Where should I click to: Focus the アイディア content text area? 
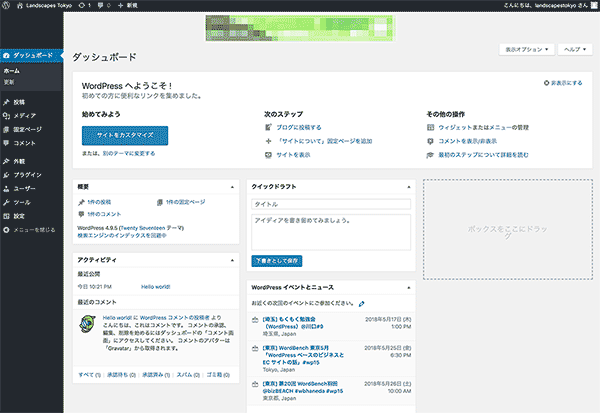tap(331, 232)
